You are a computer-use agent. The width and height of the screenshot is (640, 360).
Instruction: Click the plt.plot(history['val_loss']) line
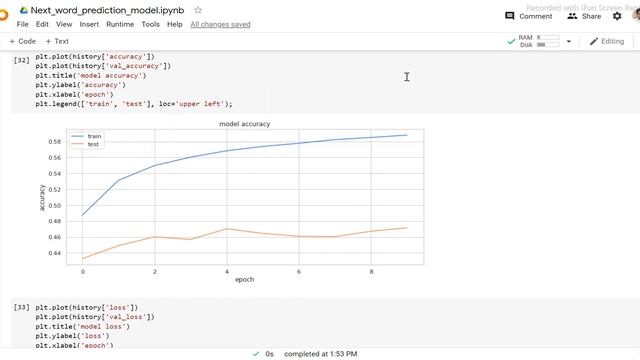click(x=95, y=317)
